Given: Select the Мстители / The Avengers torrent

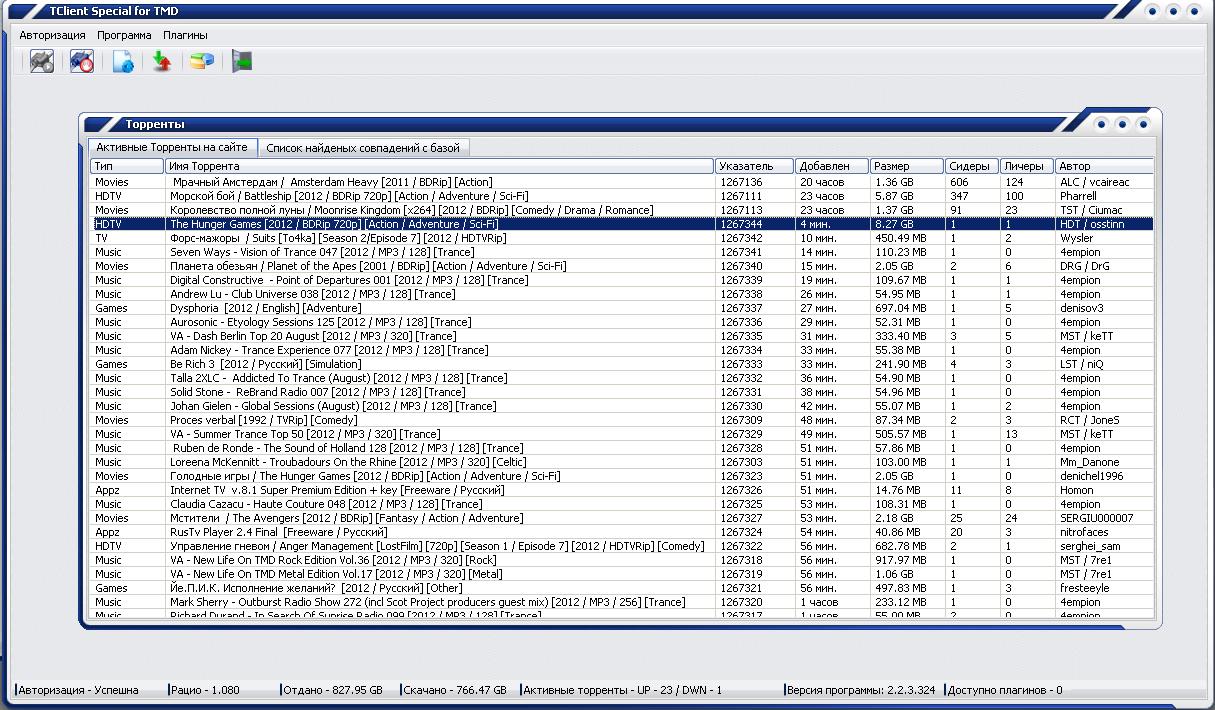Looking at the screenshot, I should (621, 518).
